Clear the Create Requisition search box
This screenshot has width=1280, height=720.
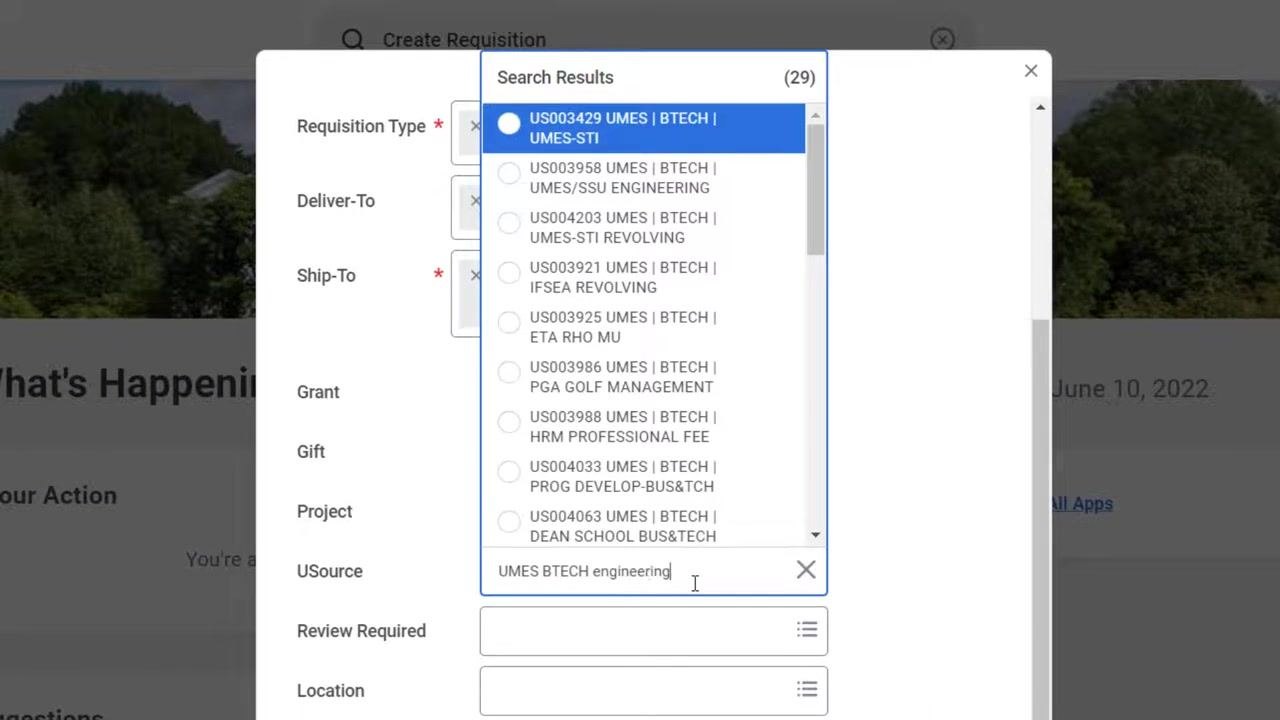pos(942,39)
